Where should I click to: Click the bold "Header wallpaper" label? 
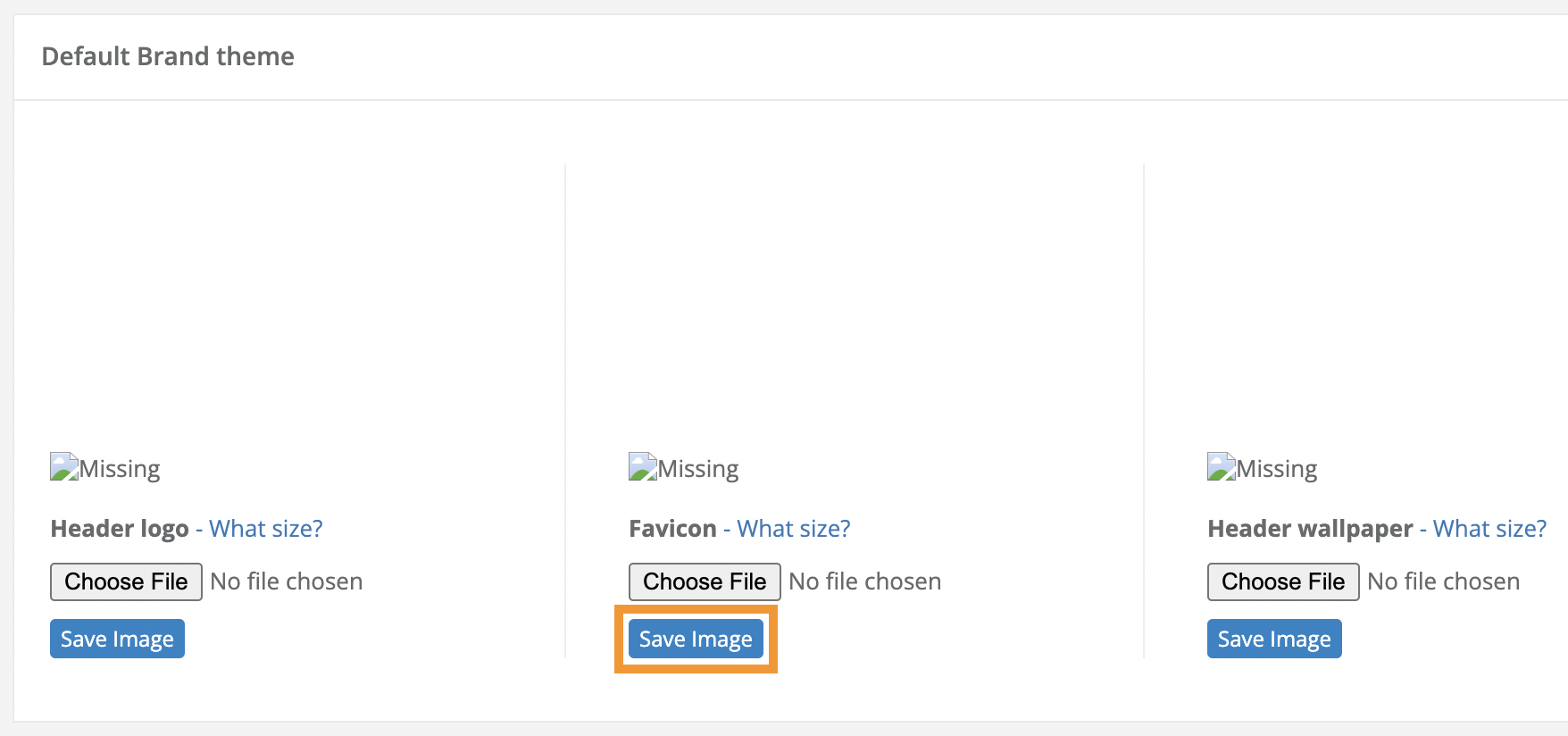click(1310, 529)
